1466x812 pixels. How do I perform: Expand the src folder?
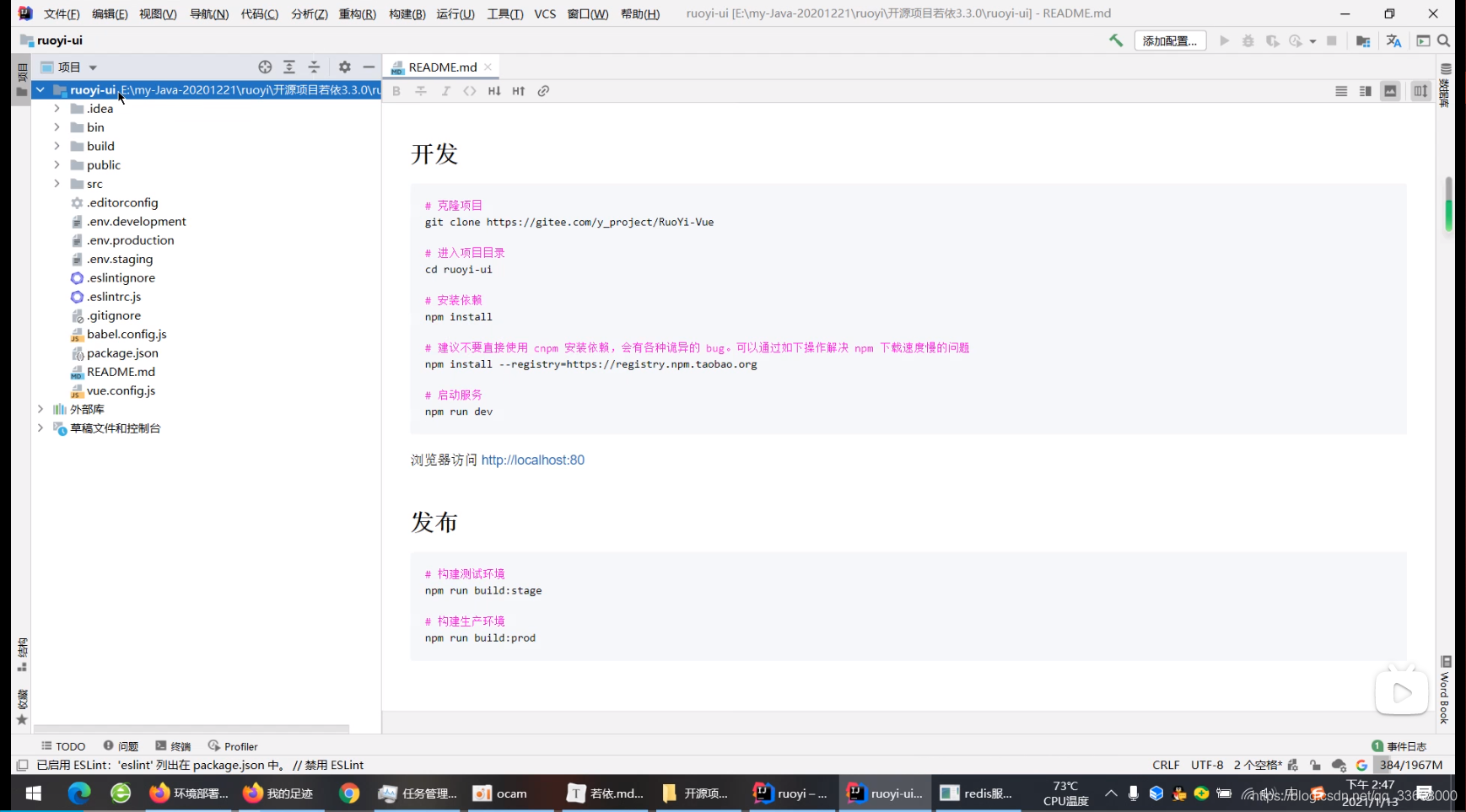(x=57, y=184)
